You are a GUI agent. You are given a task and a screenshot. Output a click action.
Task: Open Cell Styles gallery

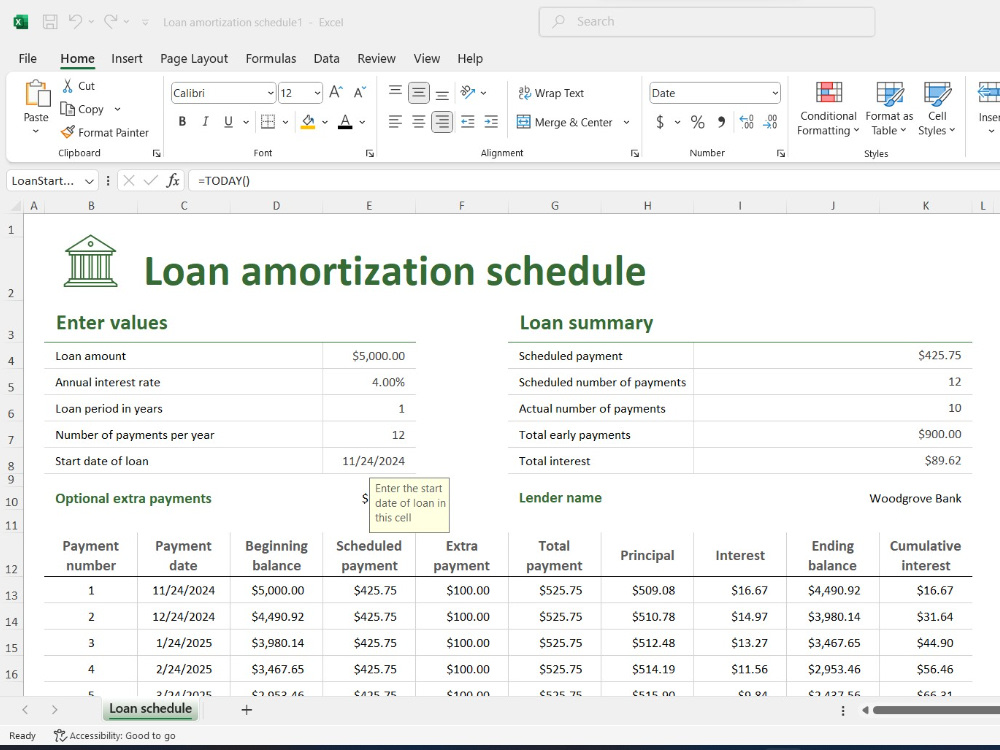937,108
